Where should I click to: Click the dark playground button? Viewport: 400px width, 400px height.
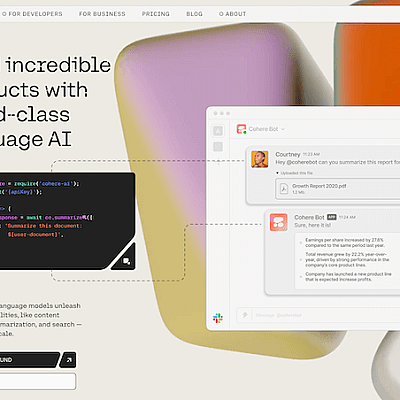coord(29,360)
